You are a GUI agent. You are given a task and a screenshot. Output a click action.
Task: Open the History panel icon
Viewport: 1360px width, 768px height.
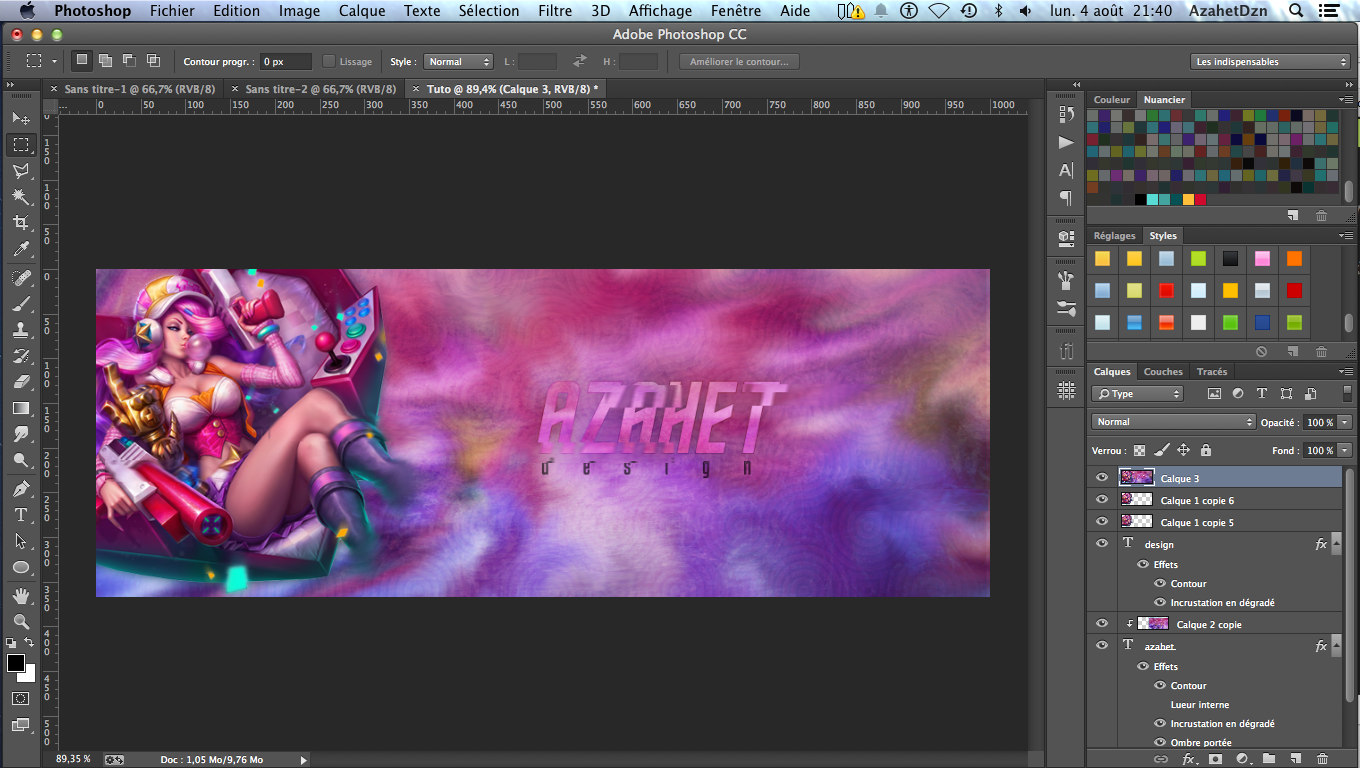click(1066, 115)
